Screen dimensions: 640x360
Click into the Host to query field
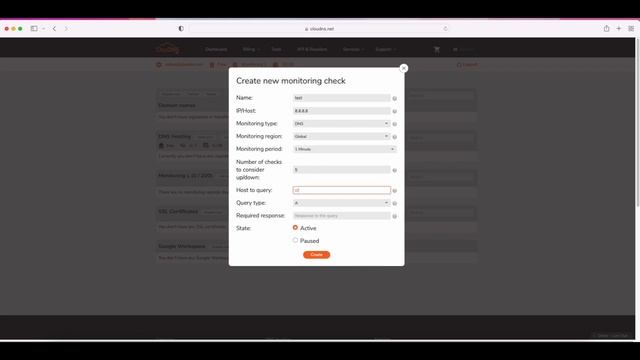(341, 190)
